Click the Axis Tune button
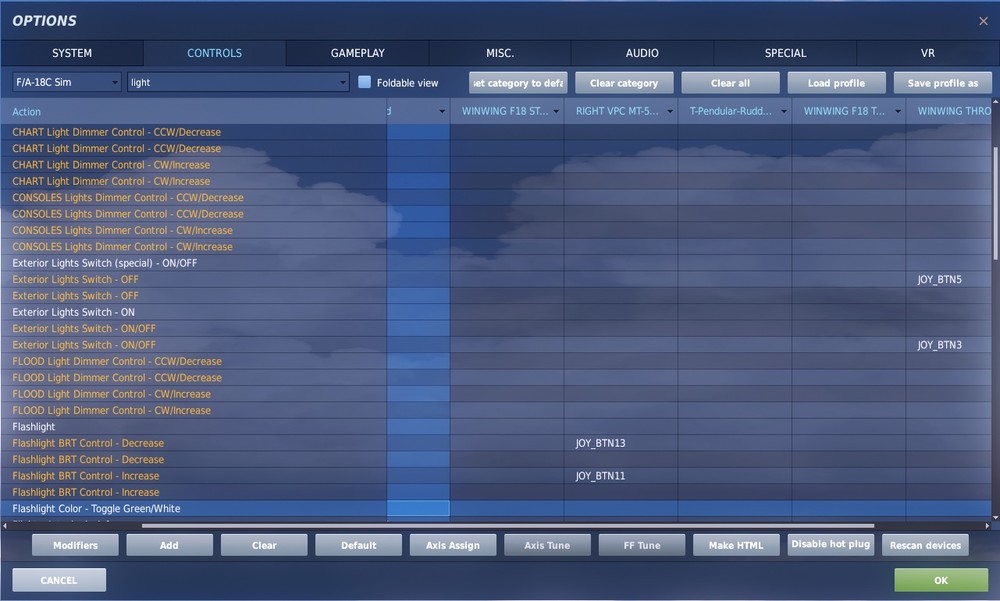 [x=547, y=545]
